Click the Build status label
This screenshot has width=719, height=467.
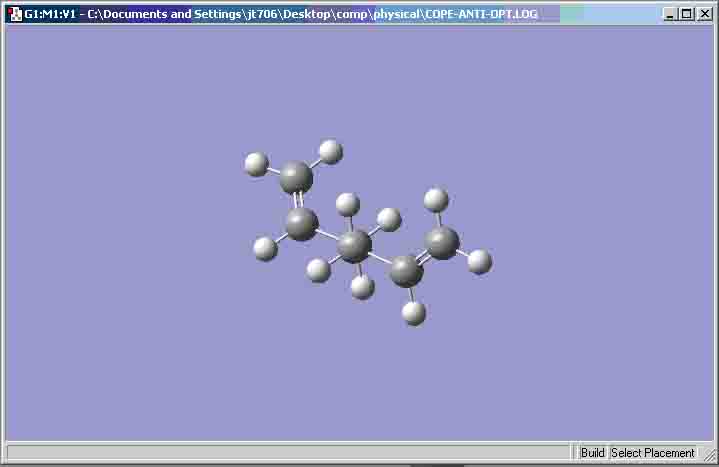click(x=592, y=453)
